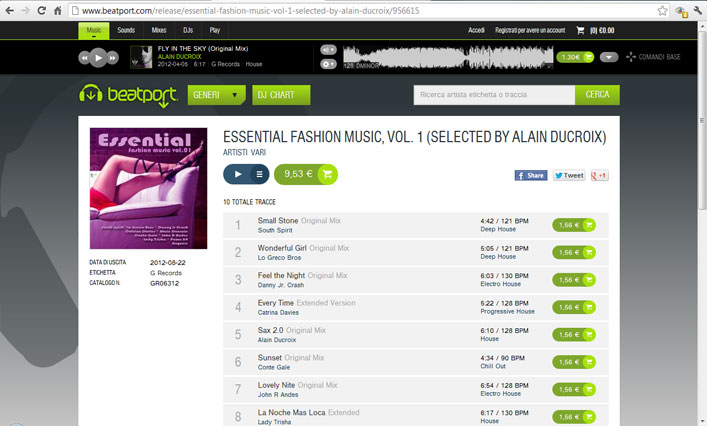Open COMANDI BASE player options
Screen dimensions: 707x426
click(x=653, y=57)
